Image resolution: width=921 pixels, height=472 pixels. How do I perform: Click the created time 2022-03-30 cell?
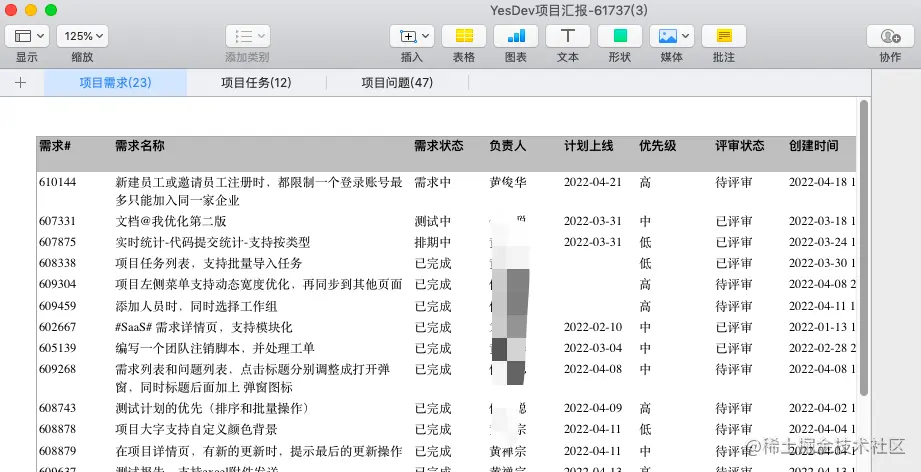coord(822,264)
